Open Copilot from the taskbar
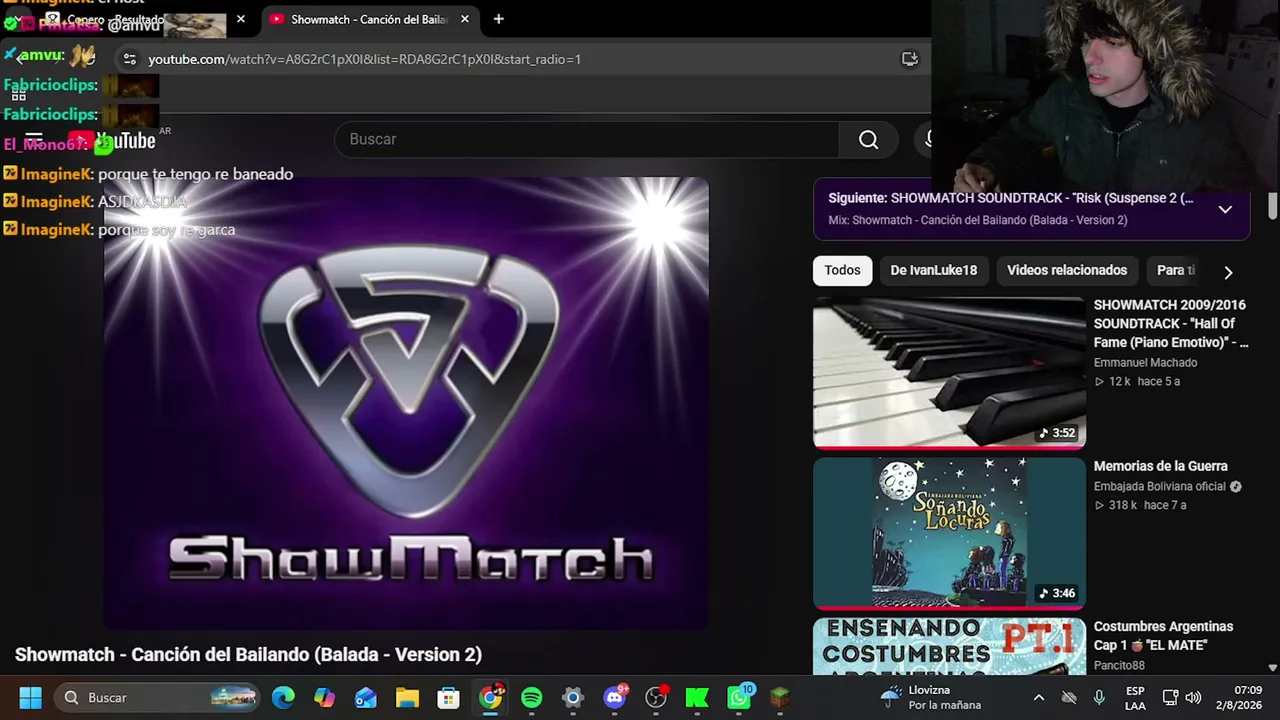The image size is (1280, 720). point(324,698)
